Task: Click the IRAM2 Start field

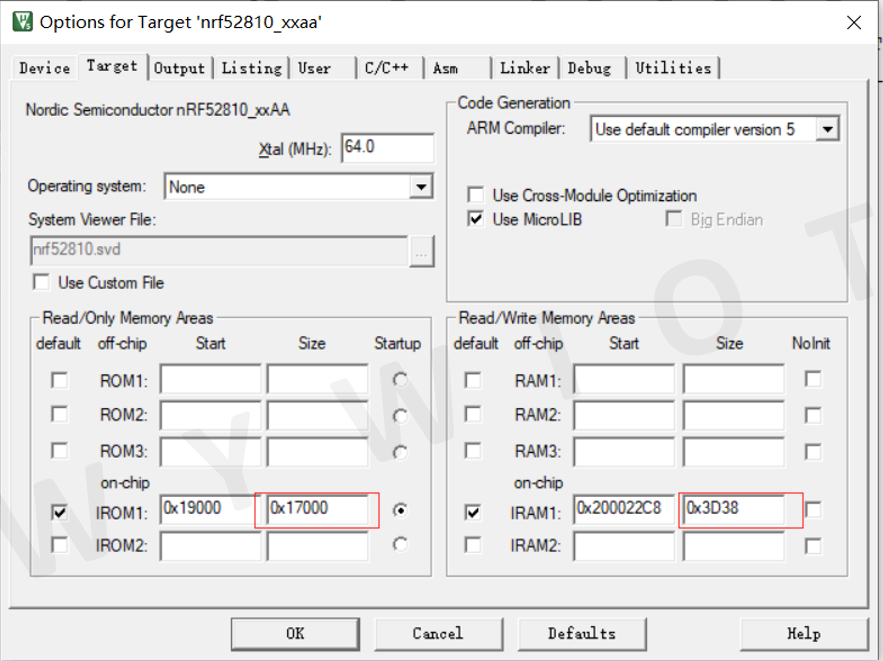Action: tap(624, 546)
